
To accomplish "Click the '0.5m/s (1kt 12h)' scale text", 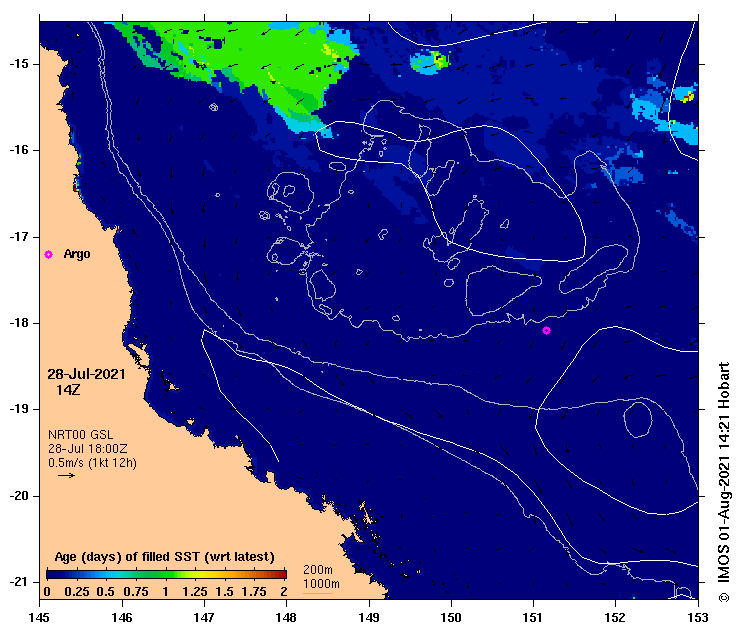I will click(93, 463).
